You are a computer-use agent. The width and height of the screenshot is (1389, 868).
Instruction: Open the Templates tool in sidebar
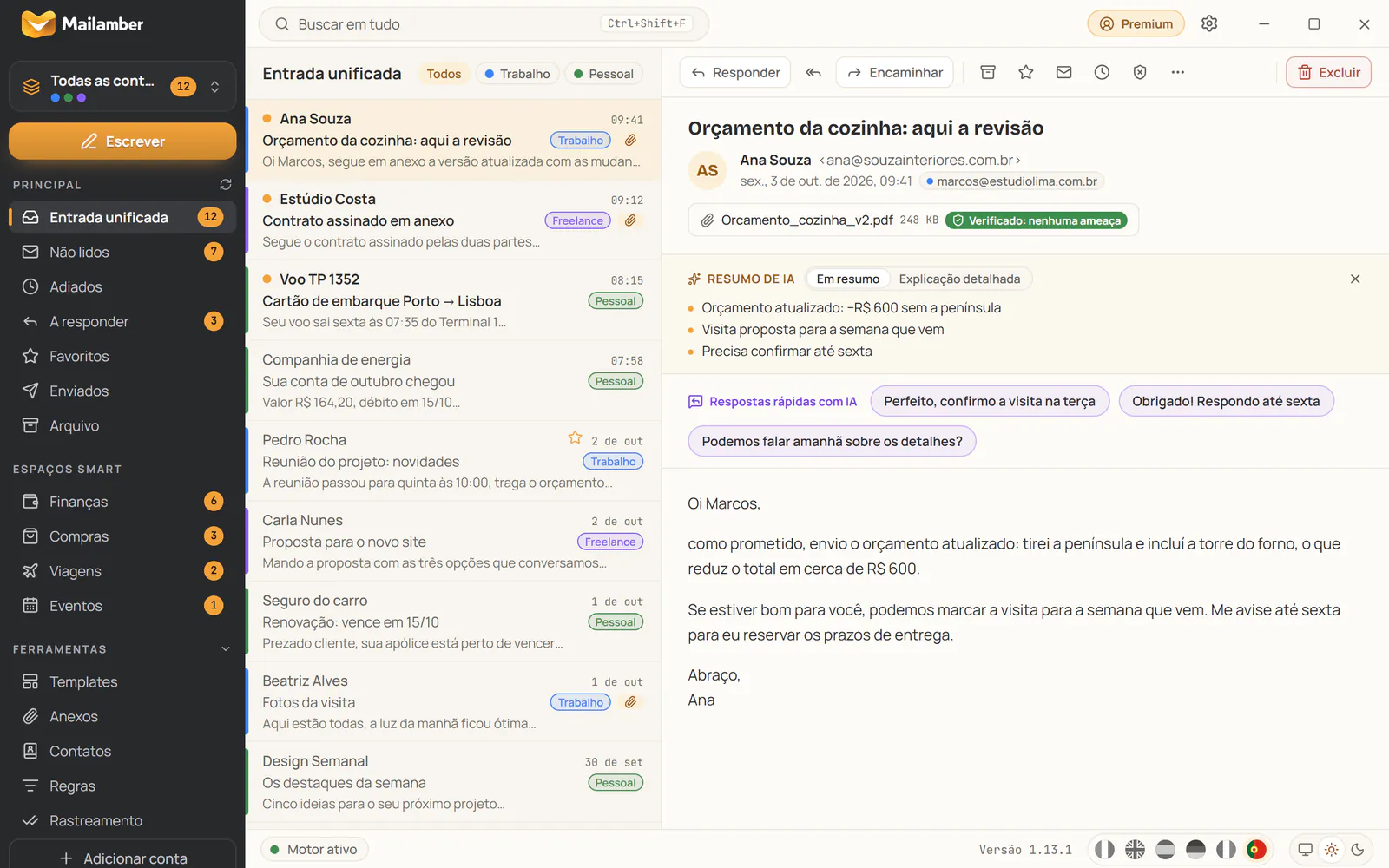122,681
